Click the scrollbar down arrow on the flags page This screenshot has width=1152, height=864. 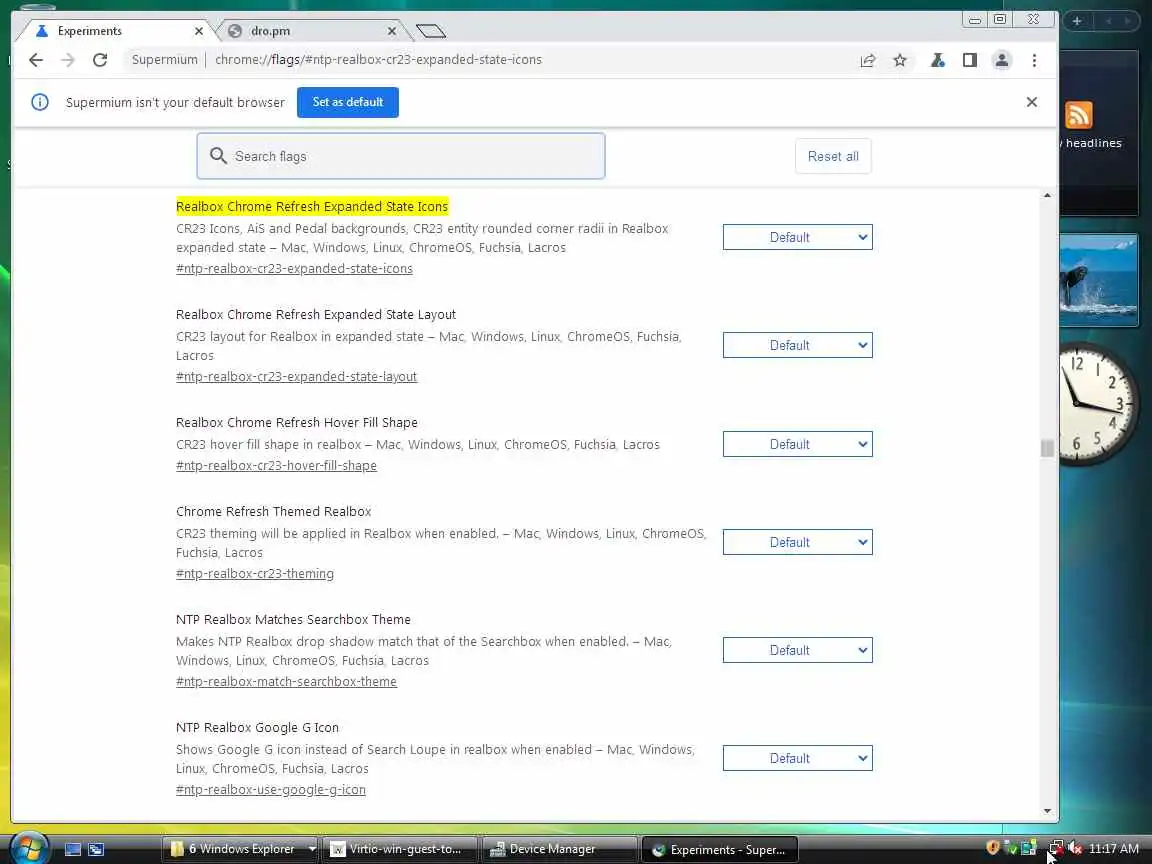click(1047, 811)
